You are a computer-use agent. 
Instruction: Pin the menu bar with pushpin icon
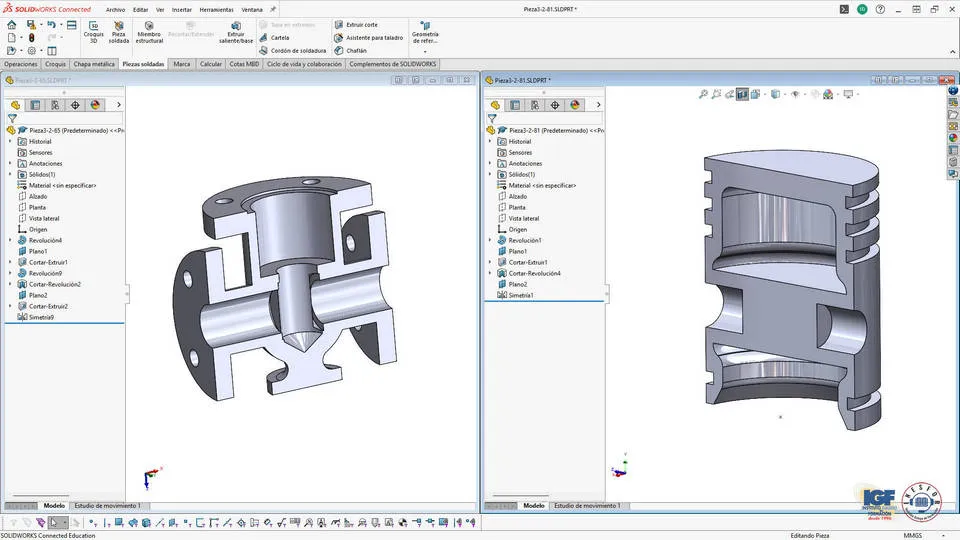click(273, 10)
